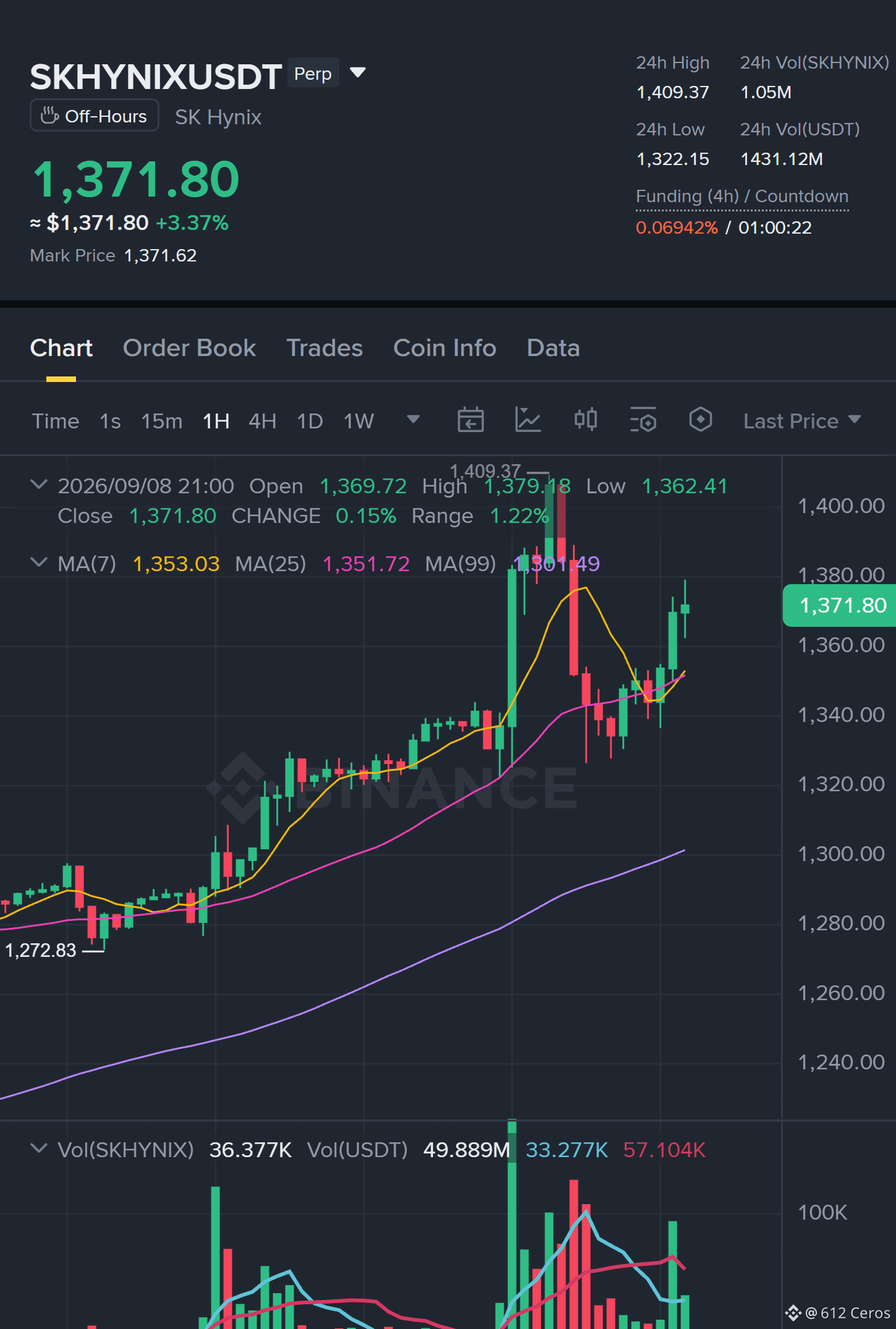Tap the Off-Hours coffee cup badge
Viewport: 896px width, 1329px height.
click(x=94, y=116)
